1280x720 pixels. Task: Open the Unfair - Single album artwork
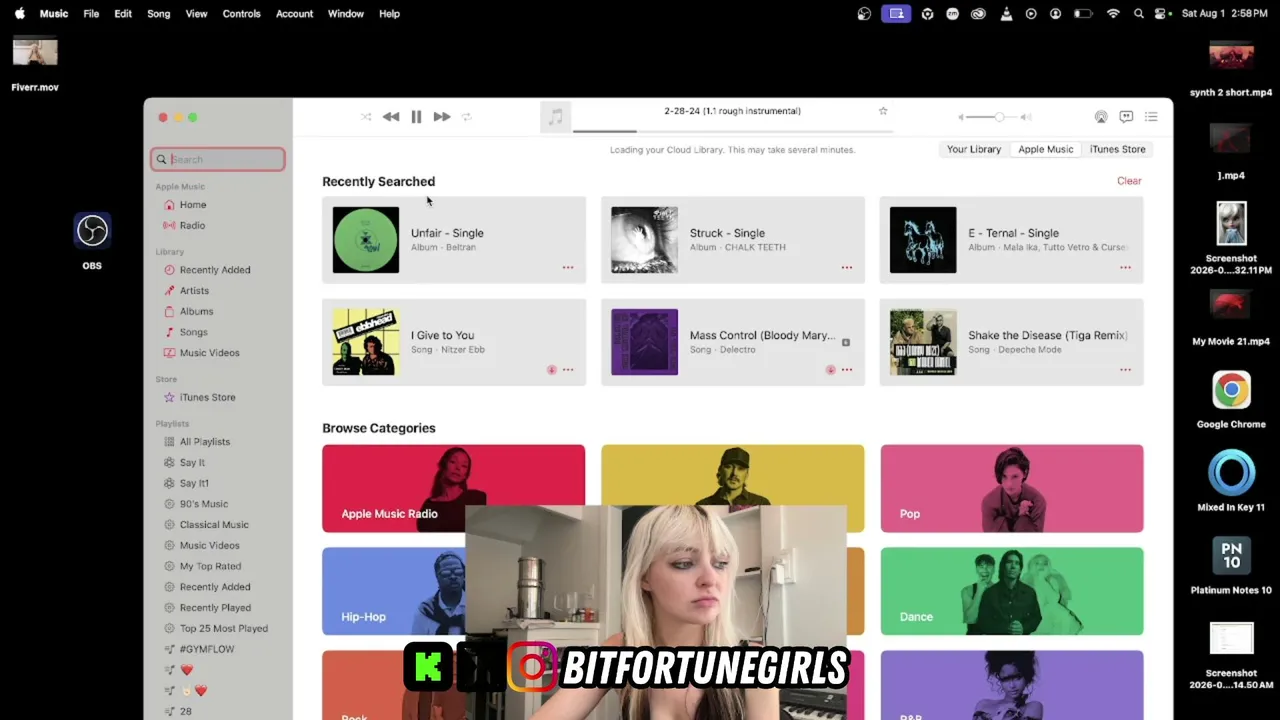366,240
